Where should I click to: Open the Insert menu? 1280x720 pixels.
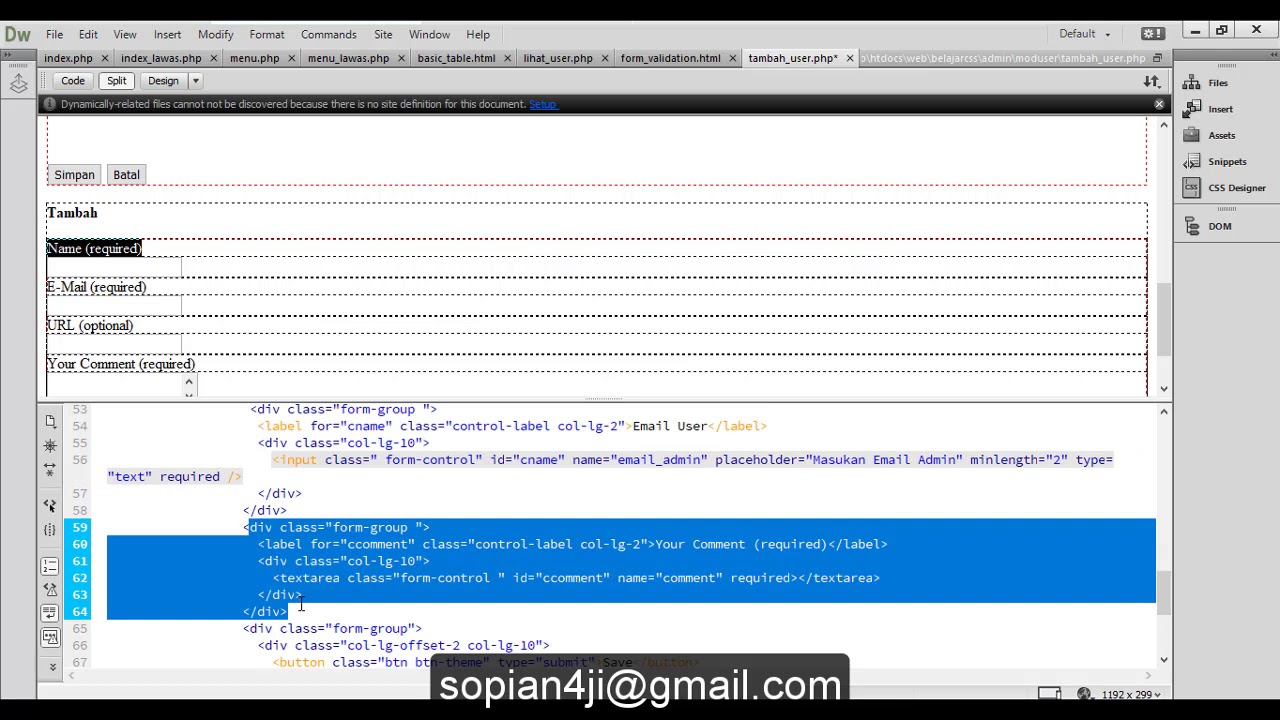click(167, 34)
